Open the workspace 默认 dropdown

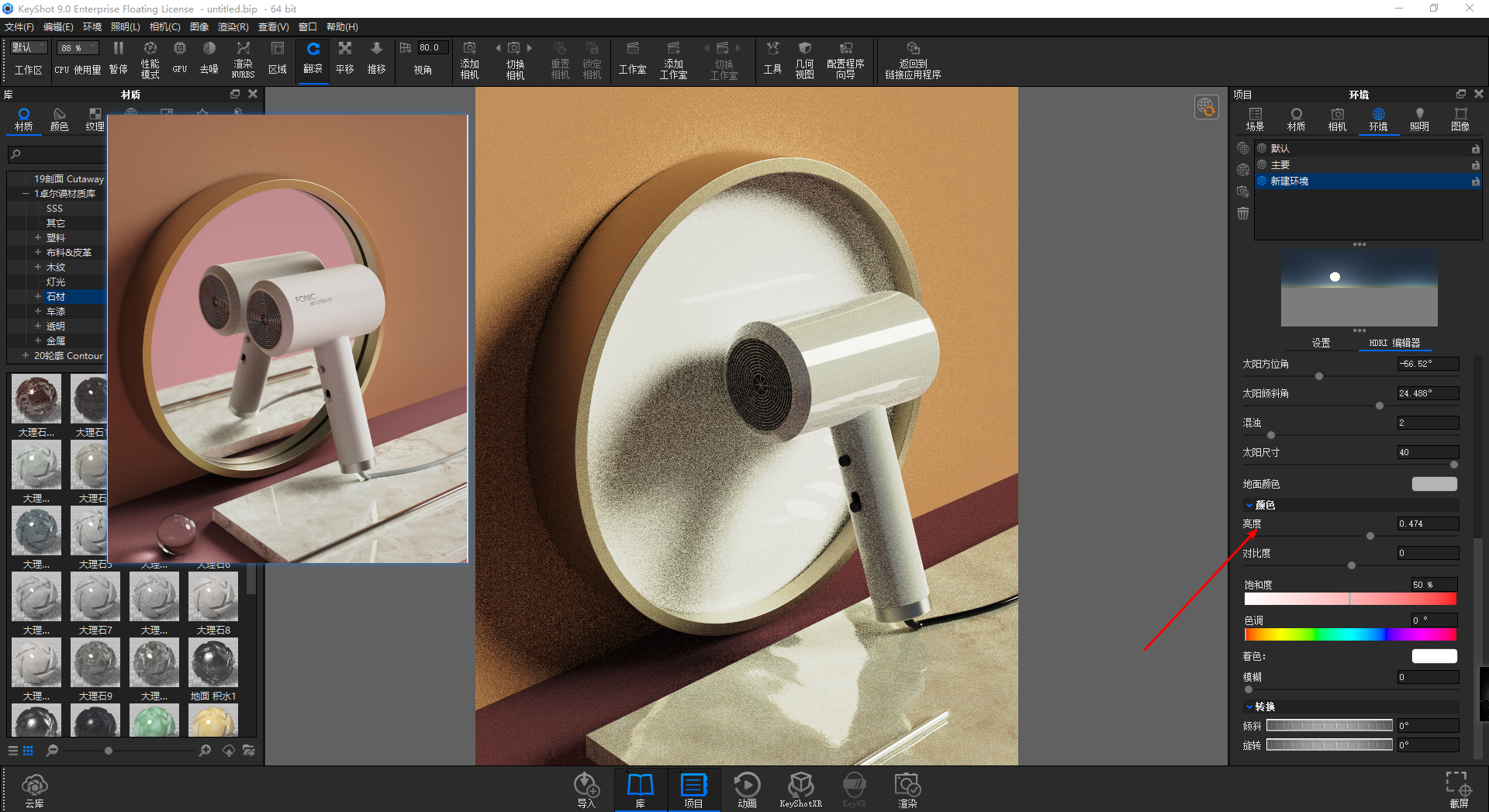pyautogui.click(x=29, y=47)
